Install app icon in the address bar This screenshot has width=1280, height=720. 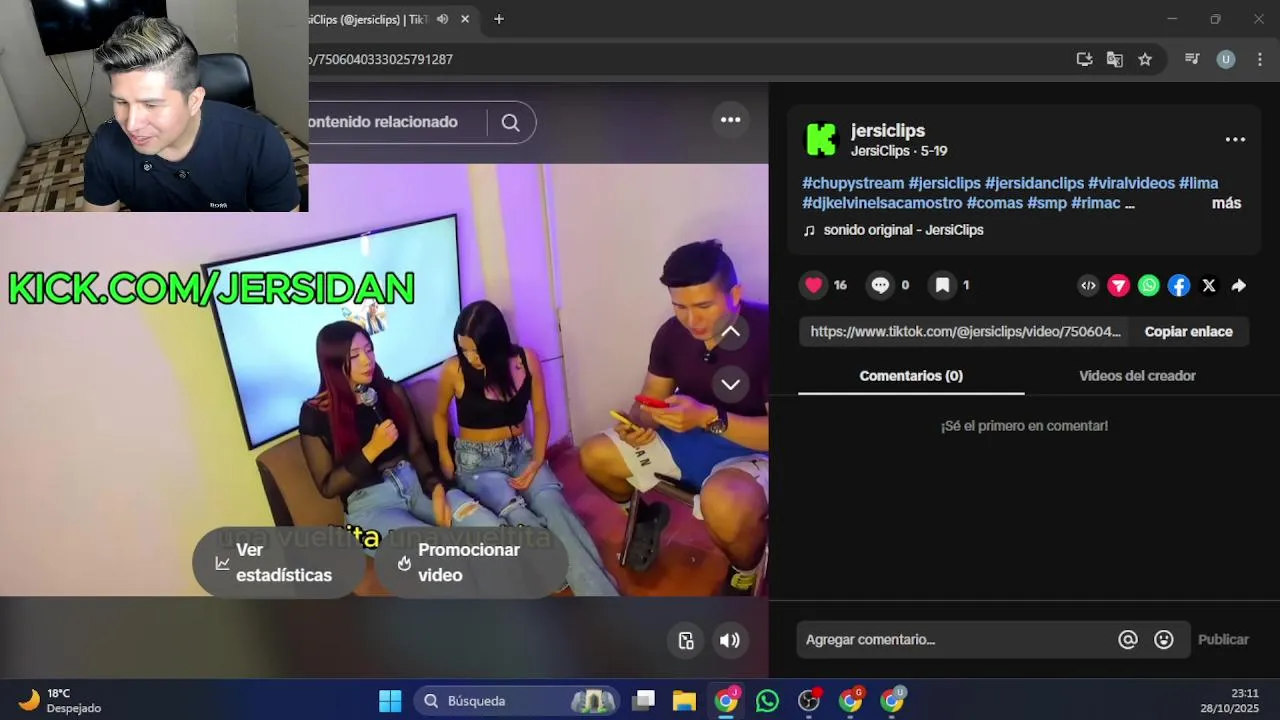tap(1084, 59)
